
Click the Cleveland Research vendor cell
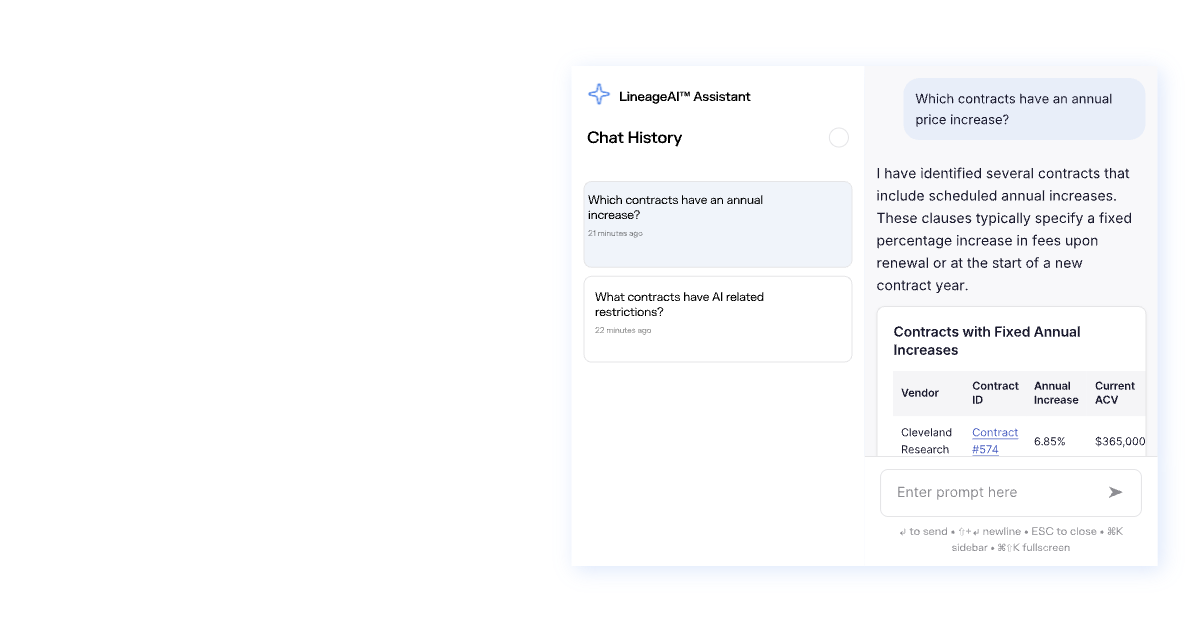pyautogui.click(x=926, y=441)
